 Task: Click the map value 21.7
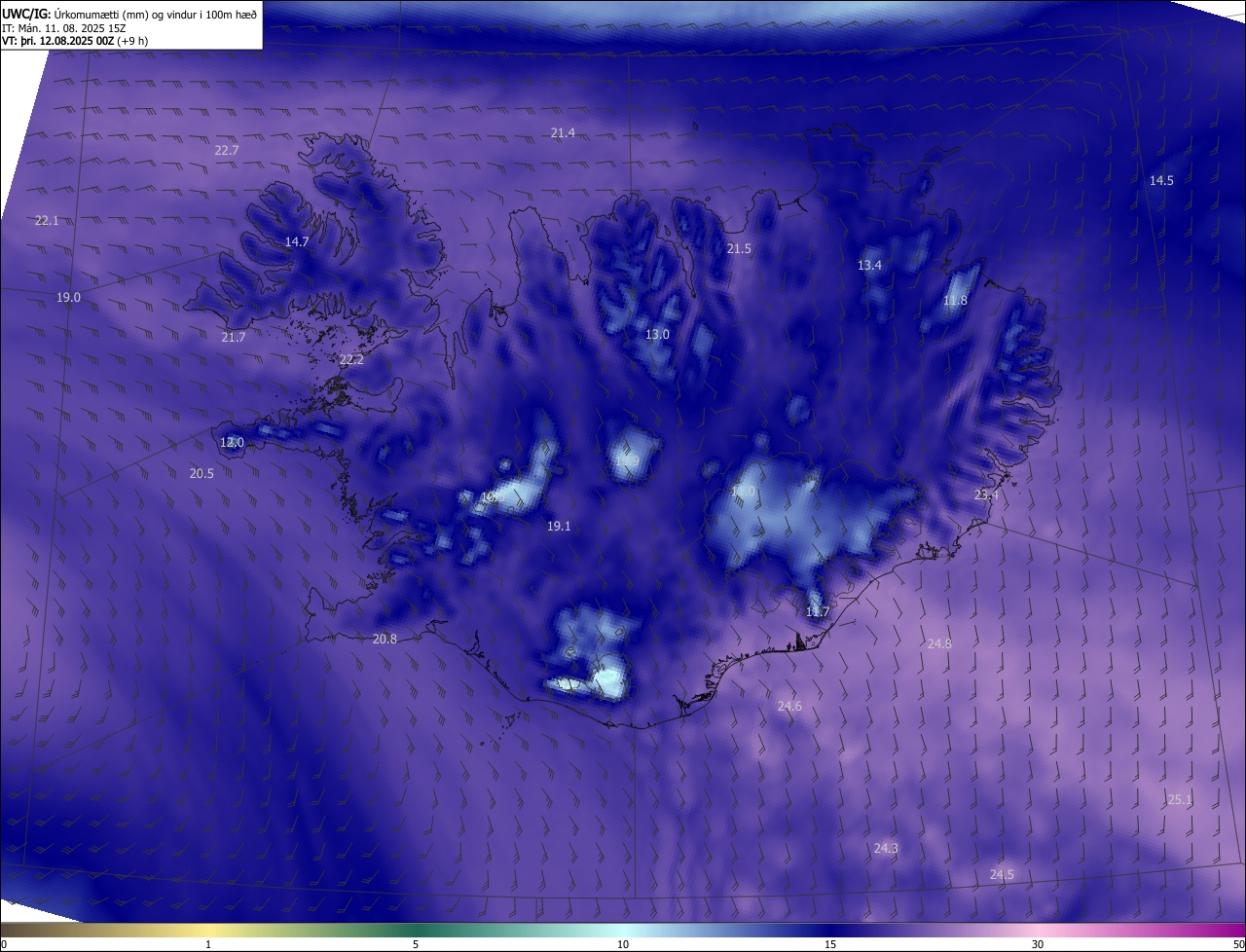point(234,338)
